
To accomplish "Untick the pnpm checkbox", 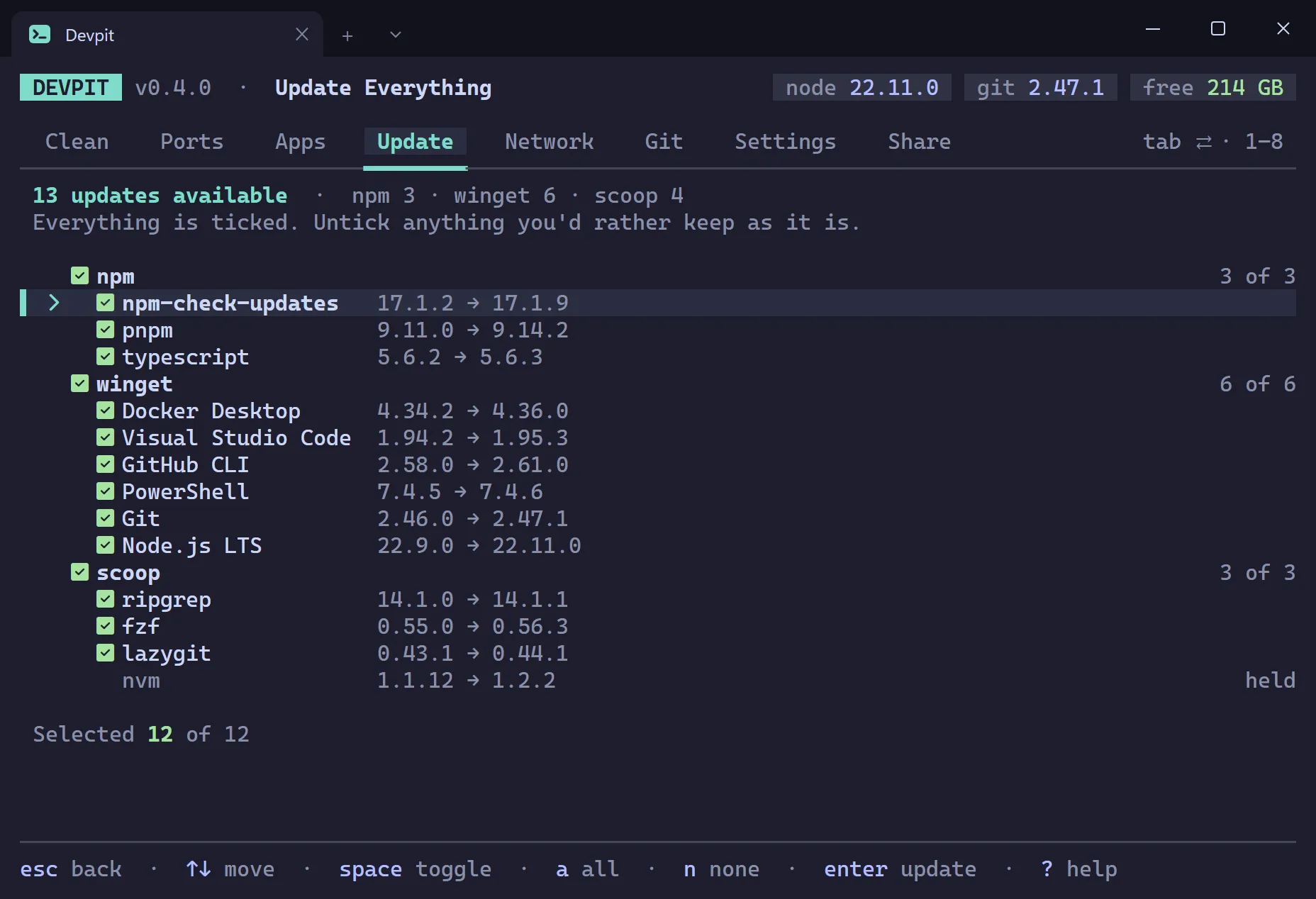I will point(106,330).
